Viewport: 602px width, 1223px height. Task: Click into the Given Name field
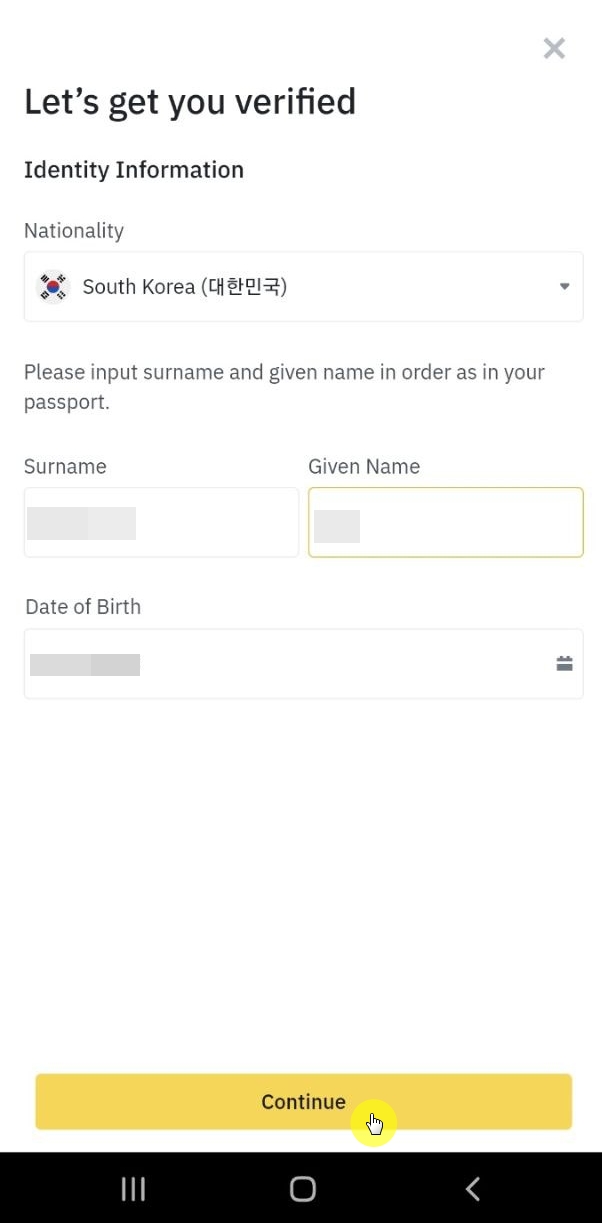[x=445, y=522]
